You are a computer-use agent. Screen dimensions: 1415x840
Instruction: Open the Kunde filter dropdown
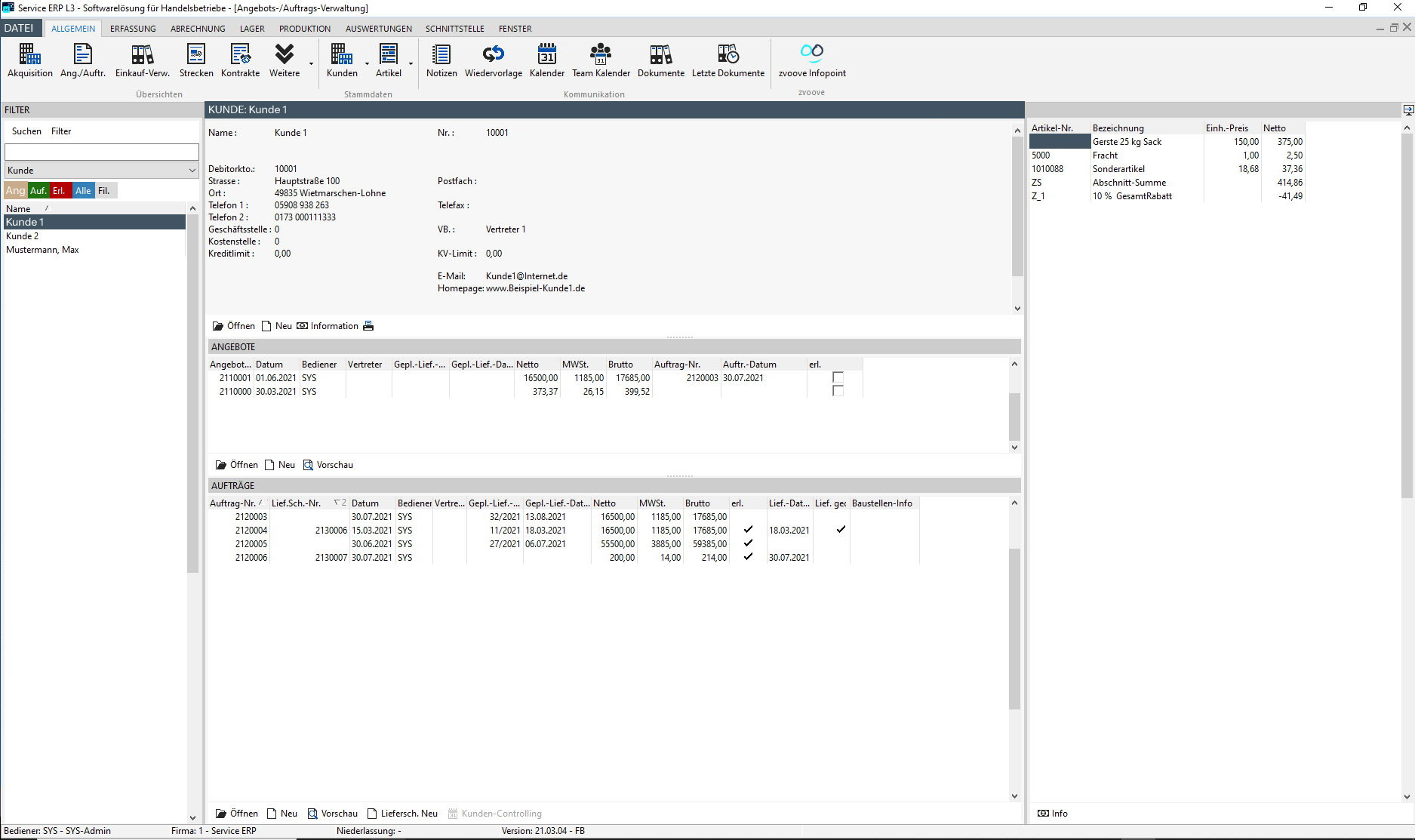point(102,171)
